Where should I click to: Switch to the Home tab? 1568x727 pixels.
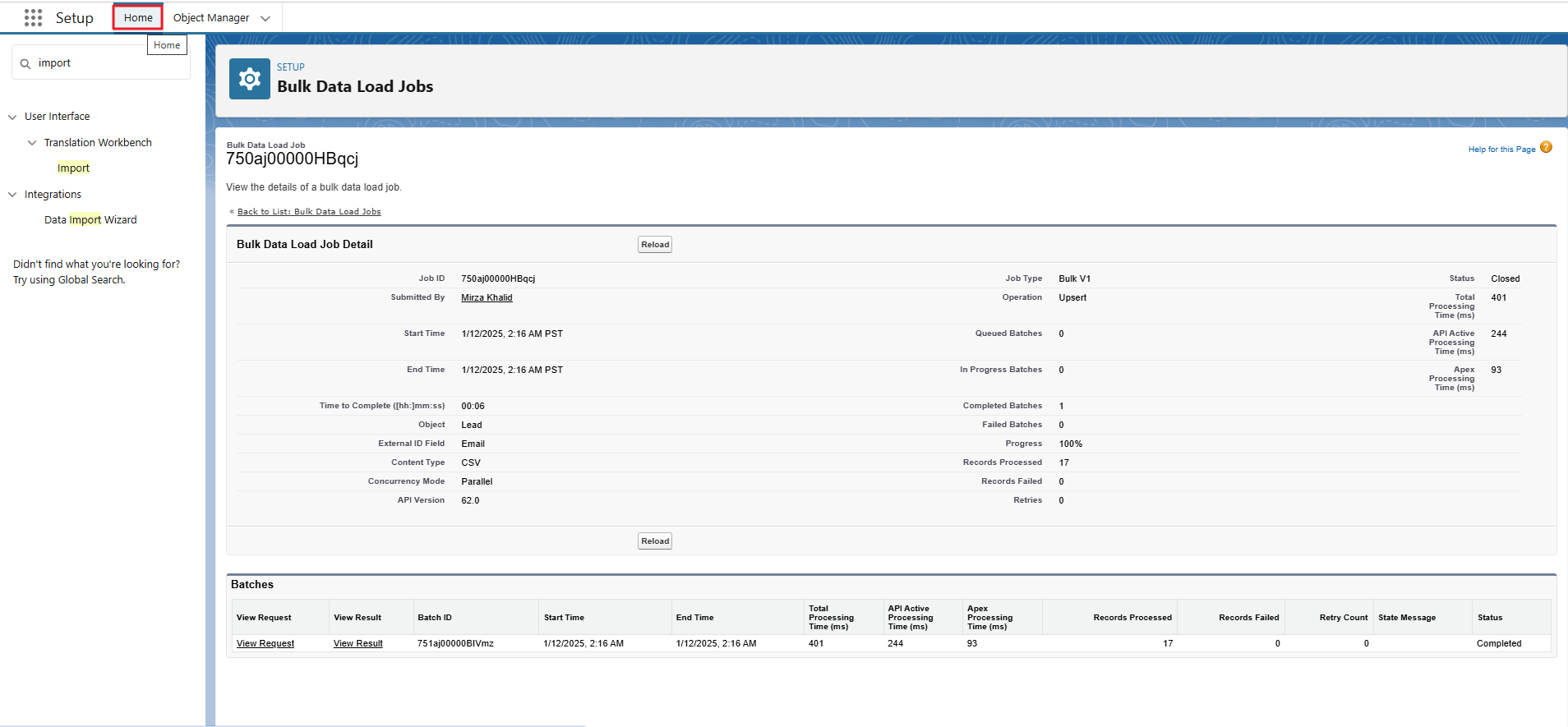click(138, 18)
